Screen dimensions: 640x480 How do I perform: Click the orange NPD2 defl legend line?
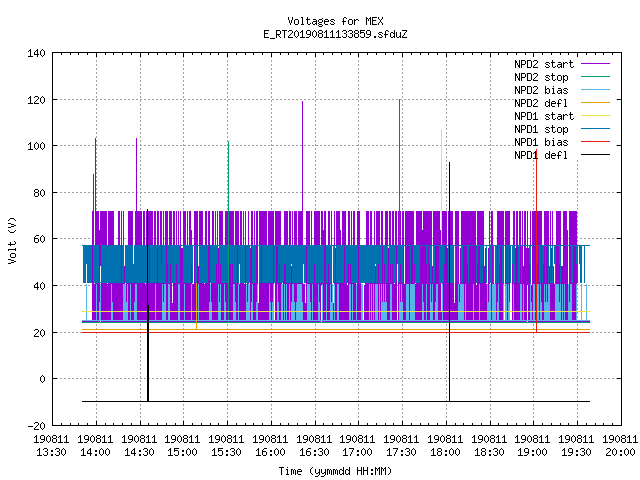(596, 102)
